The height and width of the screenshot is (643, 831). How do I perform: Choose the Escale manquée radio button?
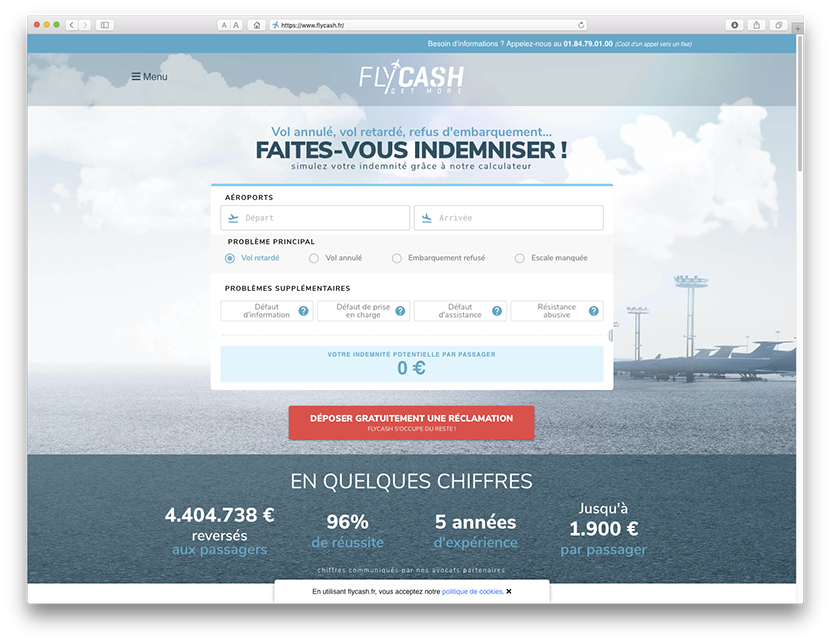point(519,258)
